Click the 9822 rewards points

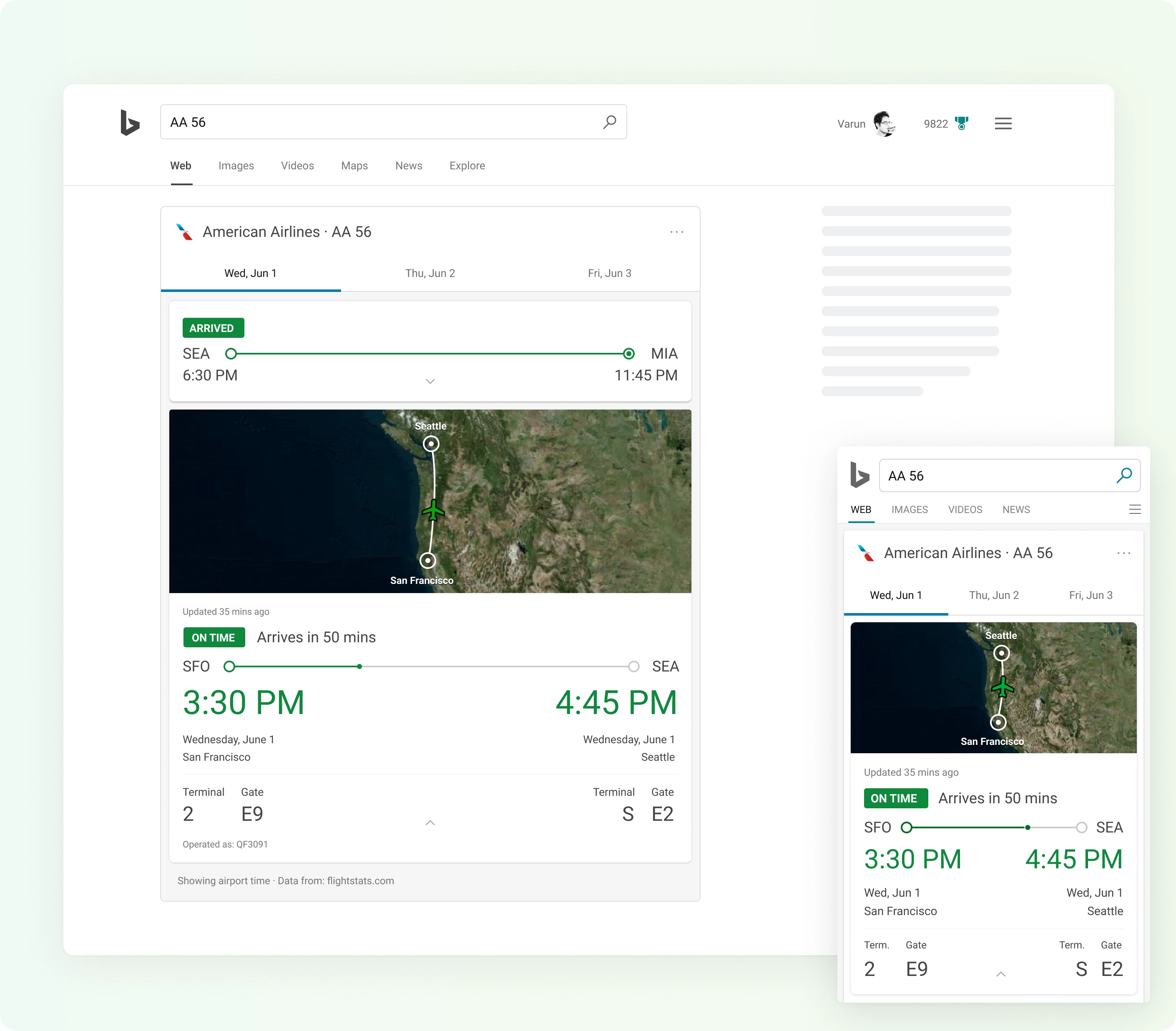coord(935,124)
